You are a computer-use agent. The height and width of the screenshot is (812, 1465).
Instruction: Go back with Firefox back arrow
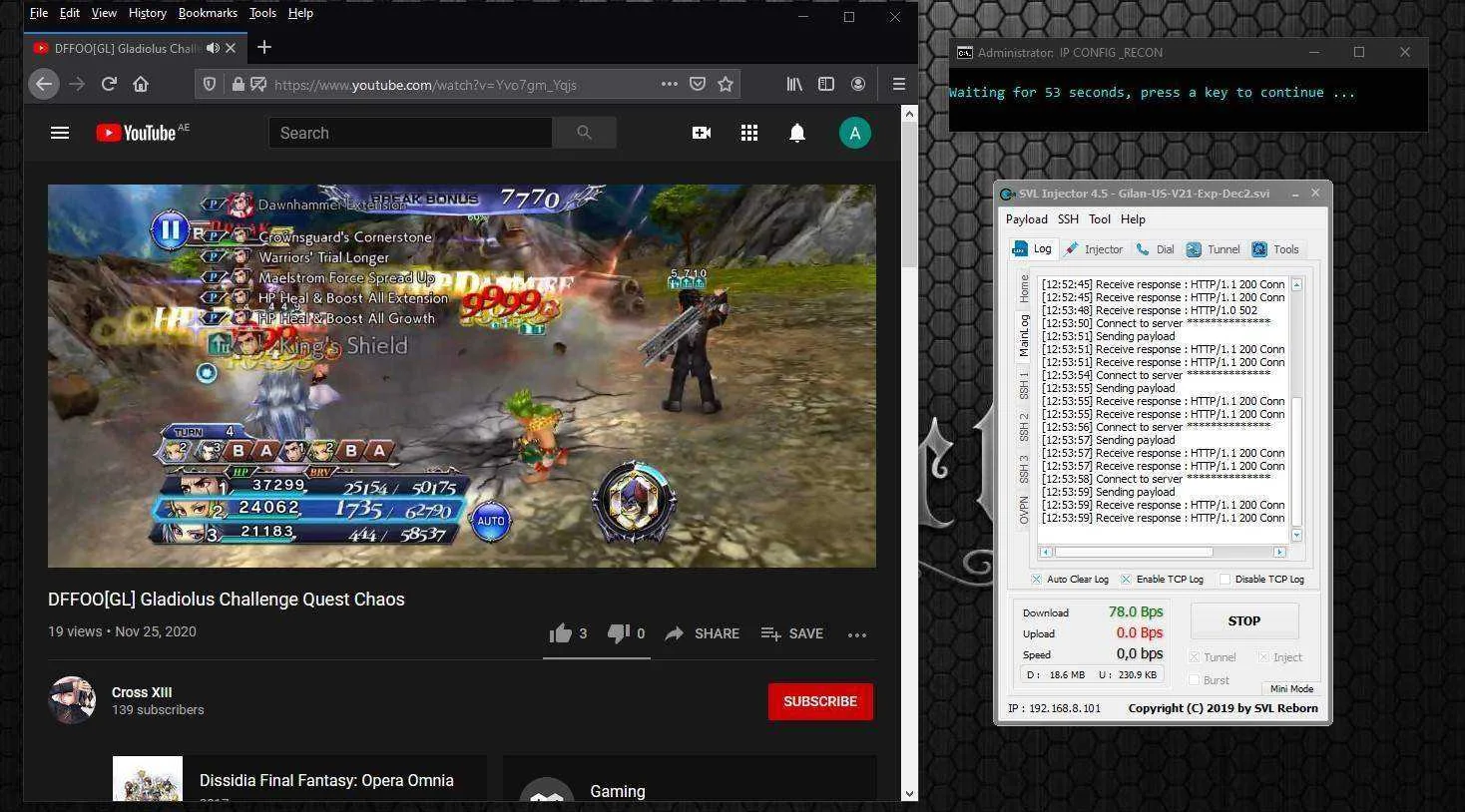43,85
